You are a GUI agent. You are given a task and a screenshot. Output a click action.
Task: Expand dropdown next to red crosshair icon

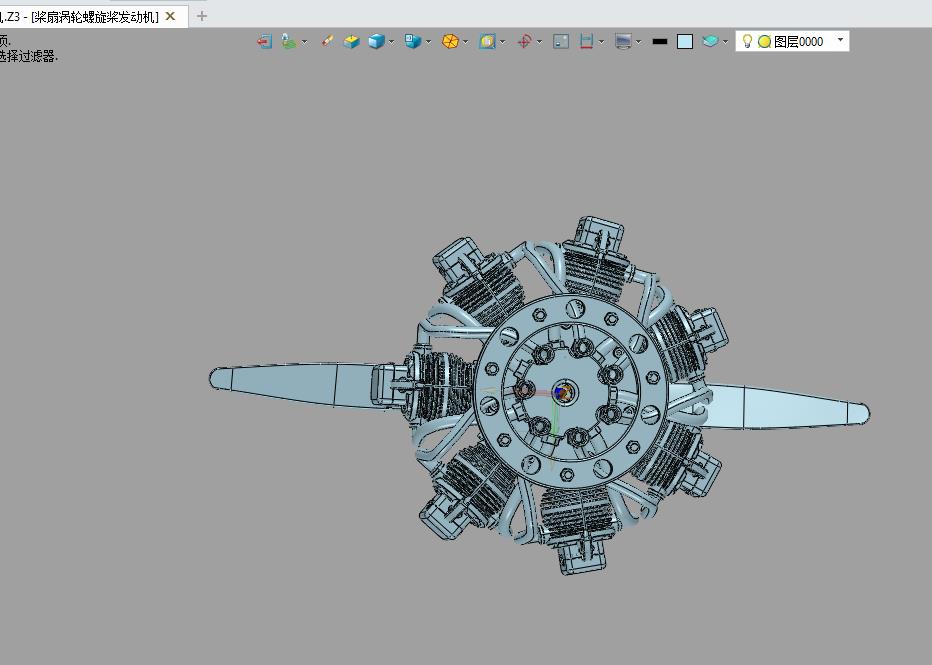pyautogui.click(x=539, y=42)
